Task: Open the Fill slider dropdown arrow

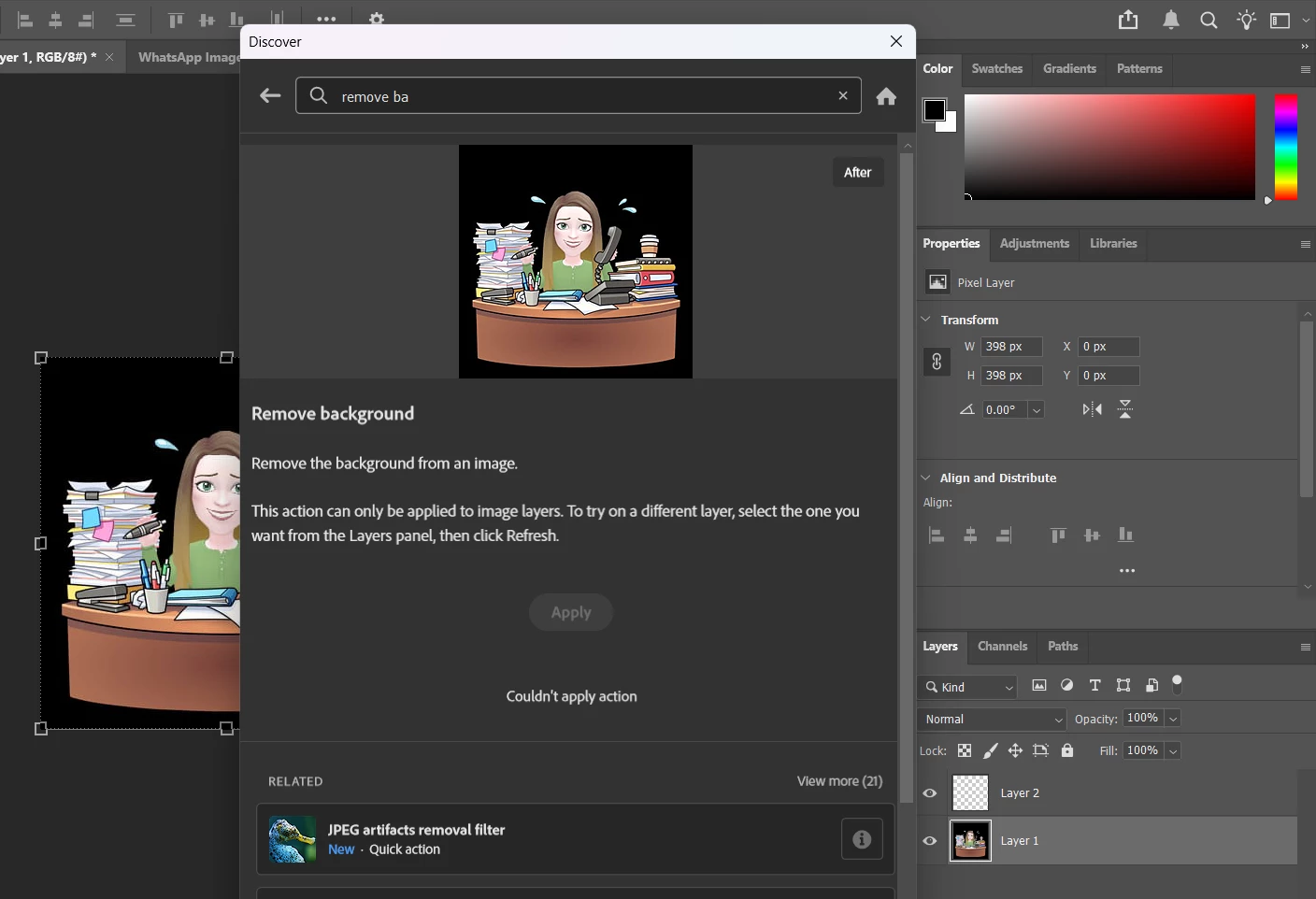Action: tap(1173, 750)
